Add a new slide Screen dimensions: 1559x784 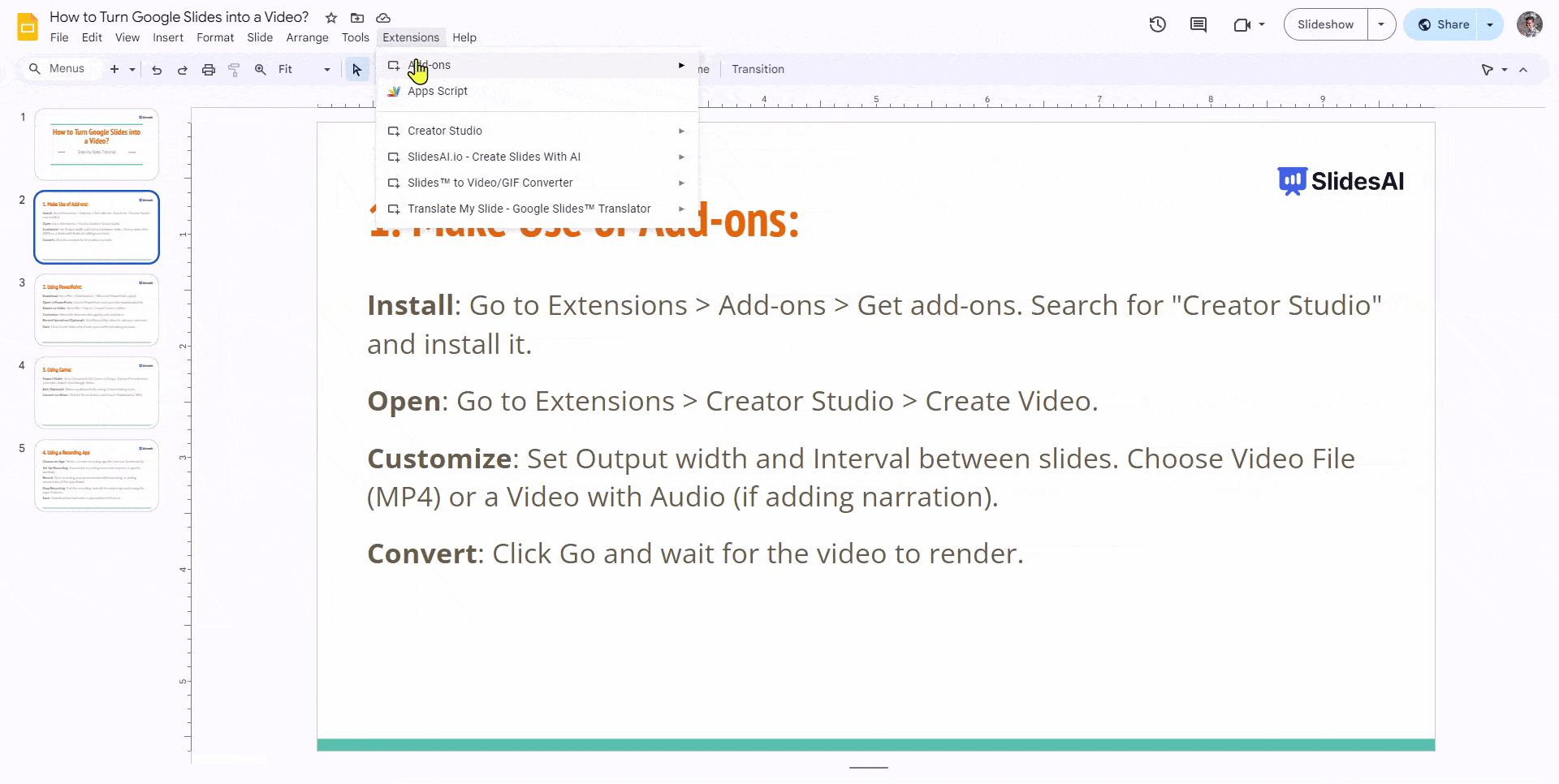pos(114,69)
